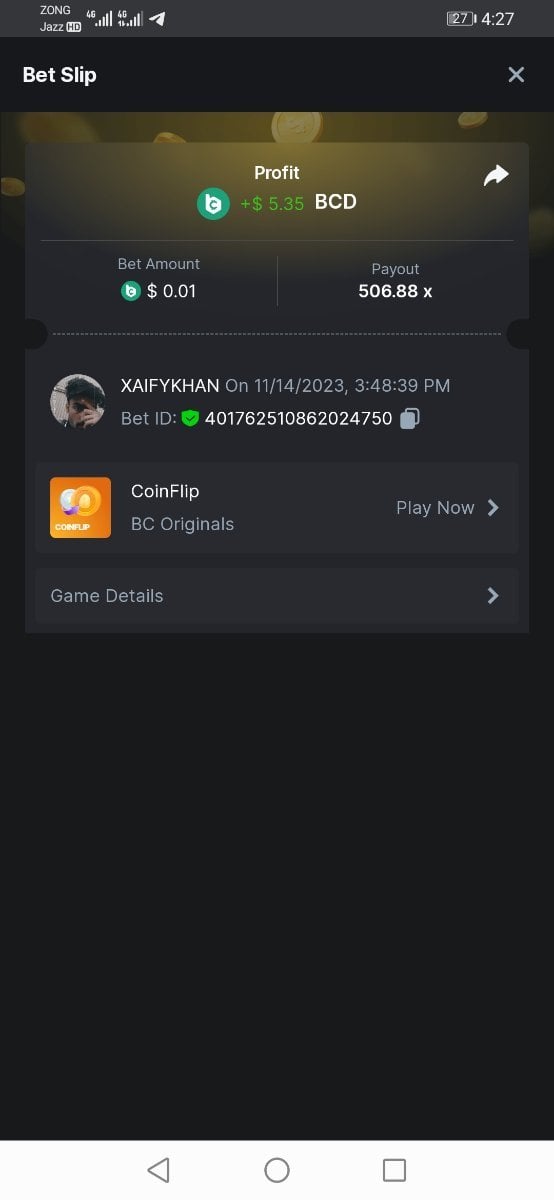Expand the Game Details row
The width and height of the screenshot is (554, 1200).
click(276, 596)
